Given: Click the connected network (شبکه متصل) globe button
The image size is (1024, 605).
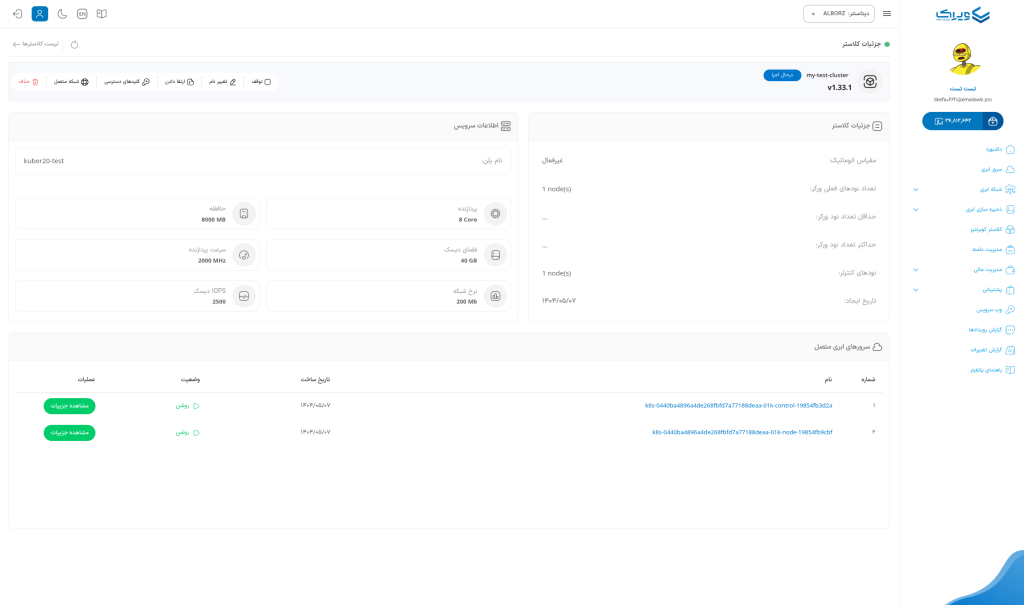Looking at the screenshot, I should coord(71,82).
